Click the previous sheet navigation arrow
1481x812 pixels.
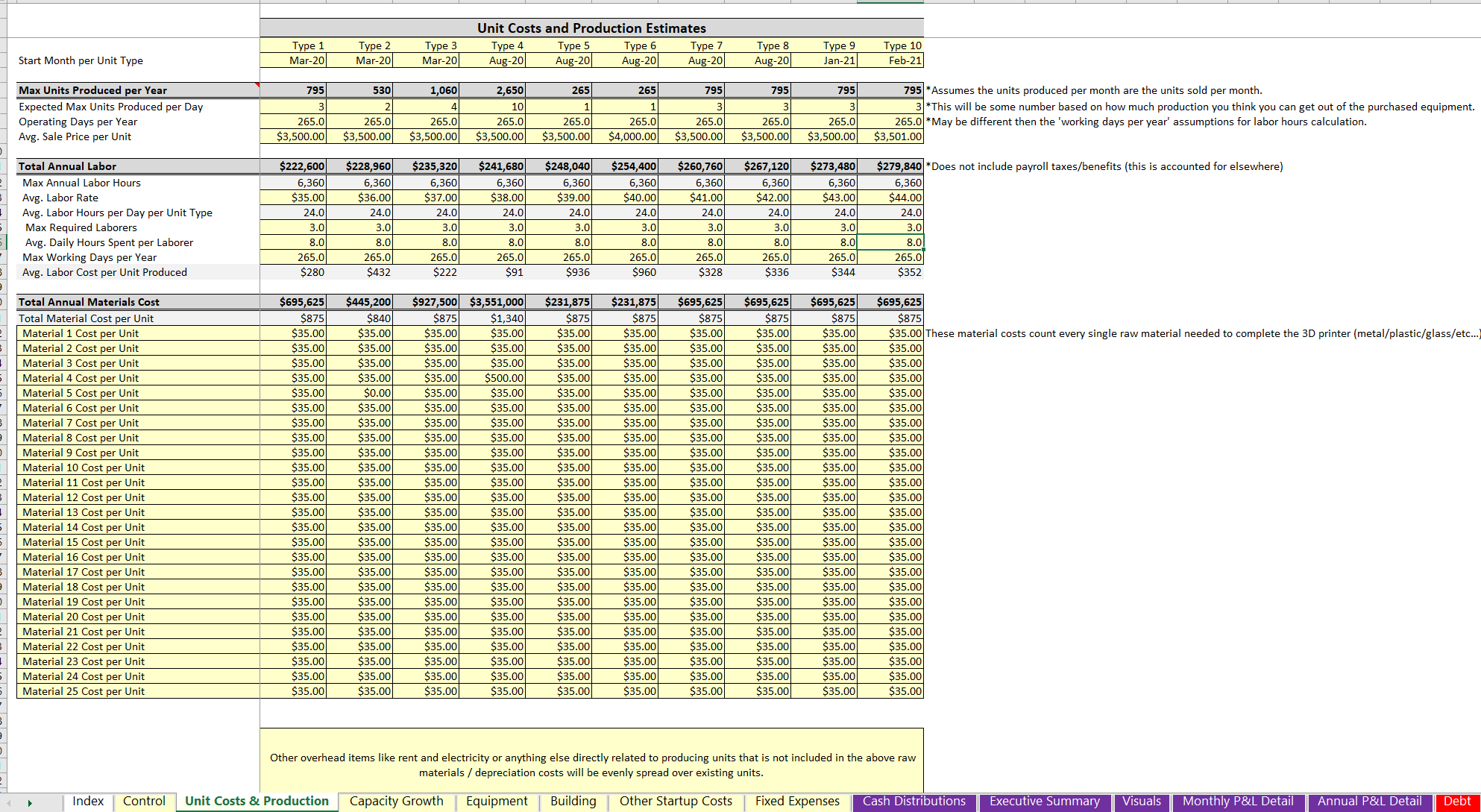pyautogui.click(x=9, y=803)
